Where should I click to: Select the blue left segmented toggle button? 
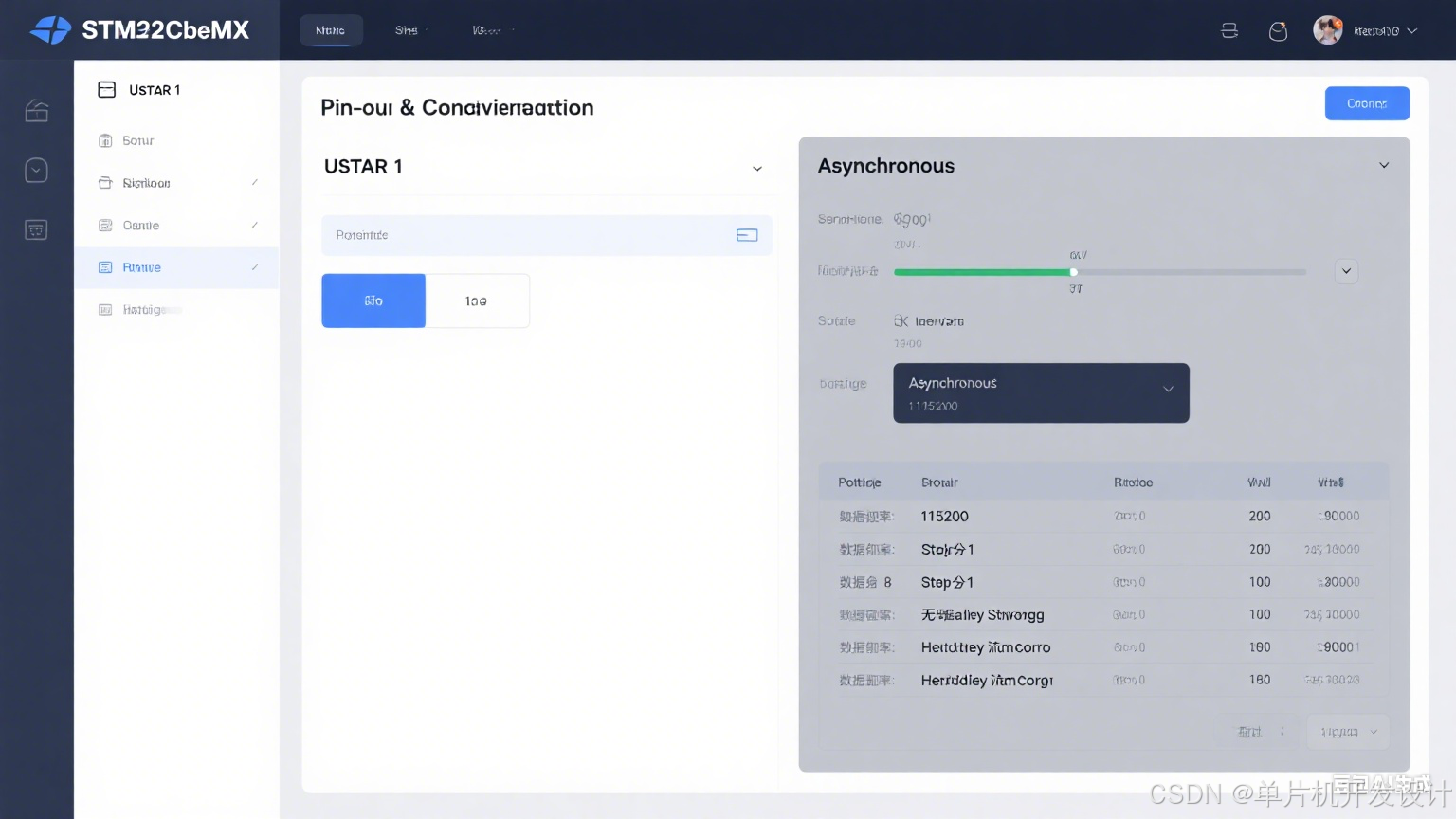click(x=373, y=300)
